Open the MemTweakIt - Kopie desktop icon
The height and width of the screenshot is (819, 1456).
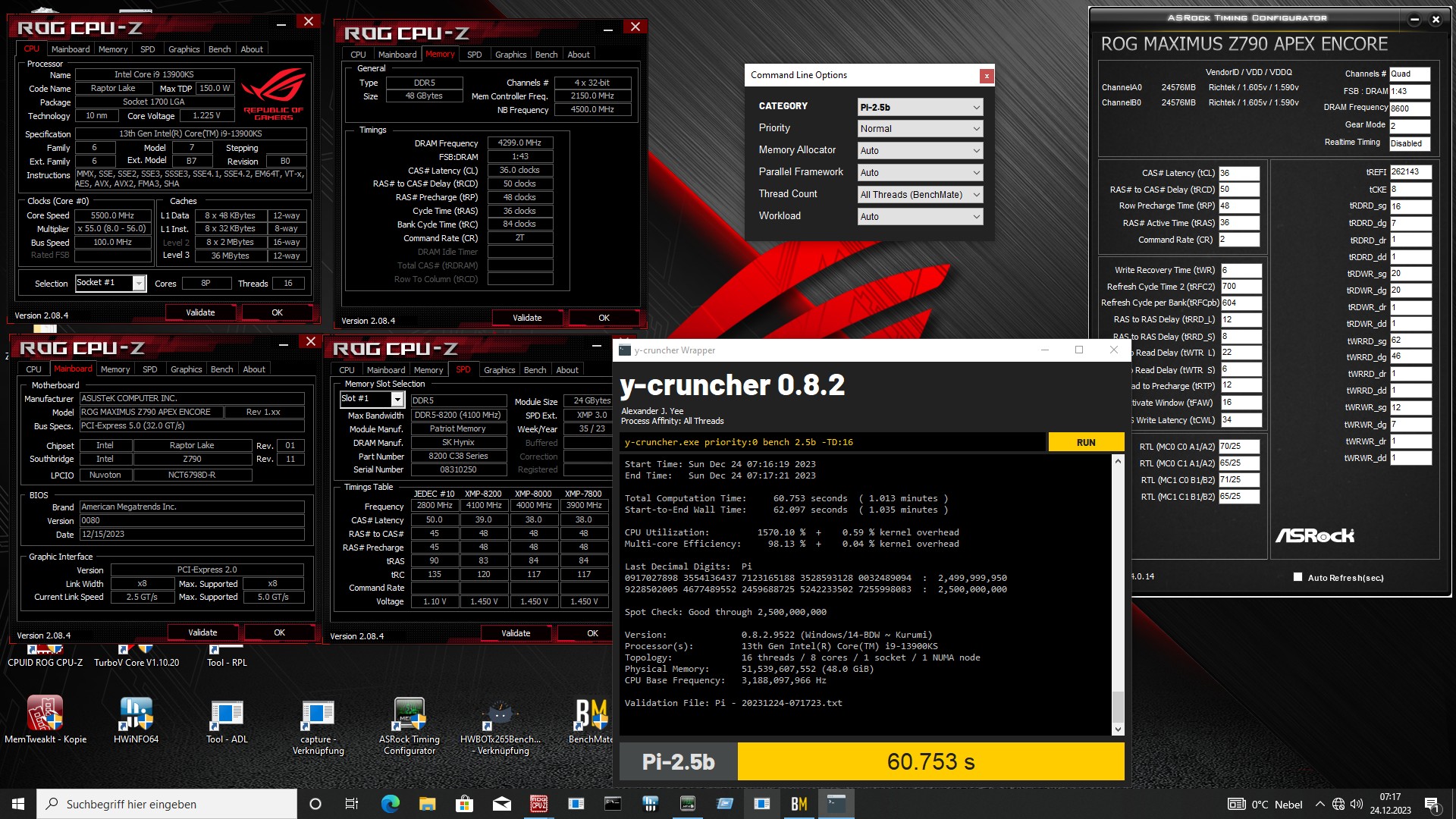point(45,720)
